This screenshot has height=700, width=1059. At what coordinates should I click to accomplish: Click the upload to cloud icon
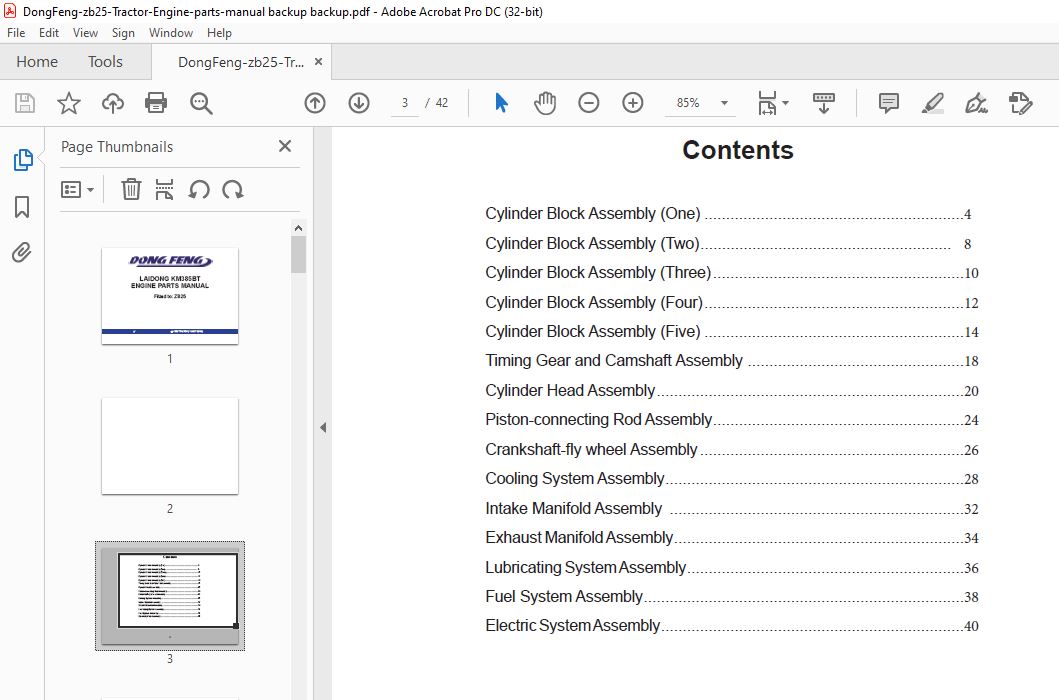(113, 103)
